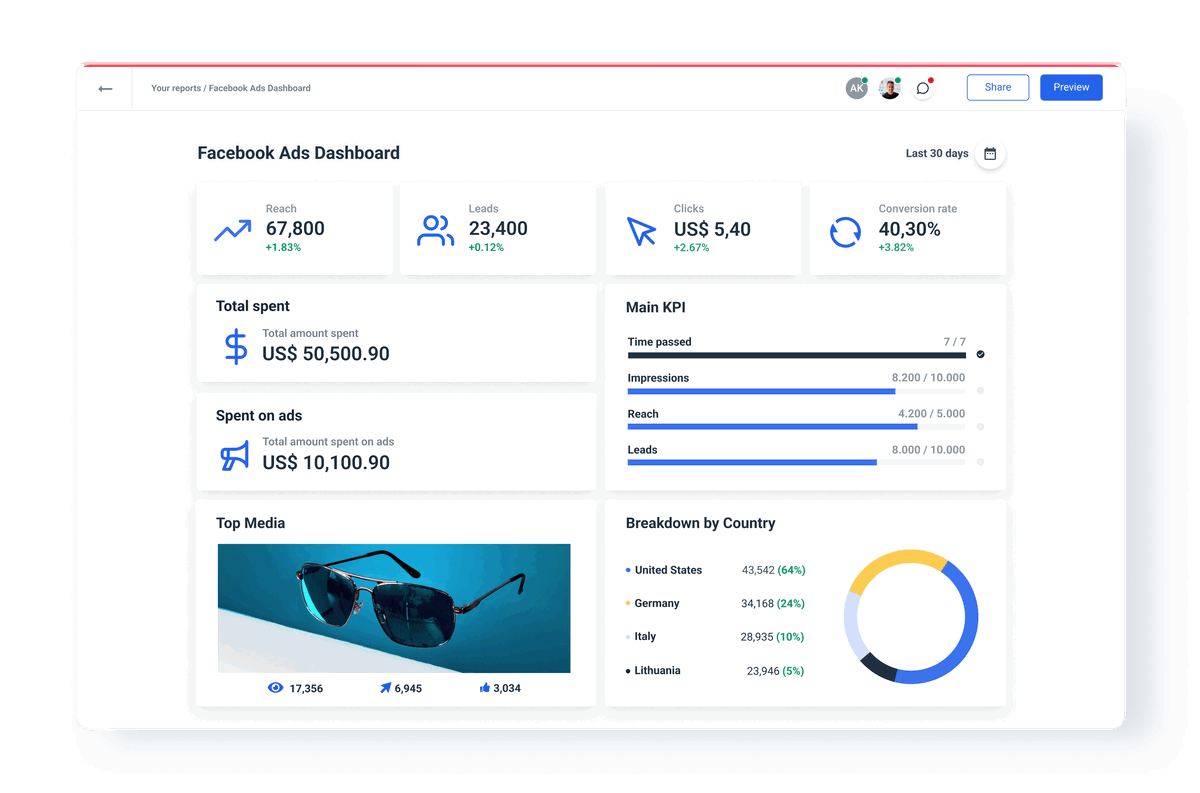Click the Reach trend arrow icon

click(232, 229)
